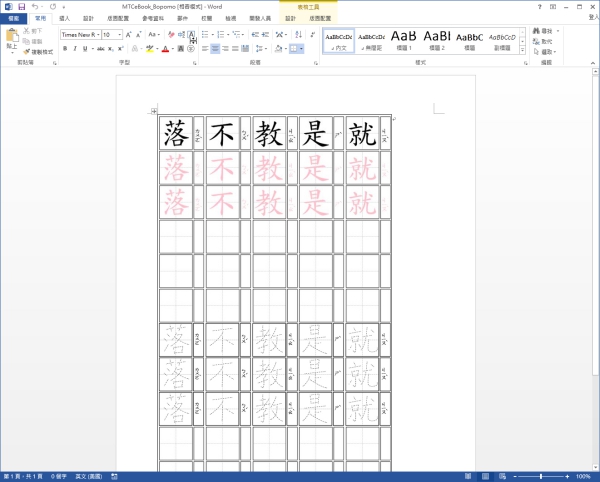Open the File (檔案) tab
This screenshot has height=482, width=600.
tap(13, 18)
